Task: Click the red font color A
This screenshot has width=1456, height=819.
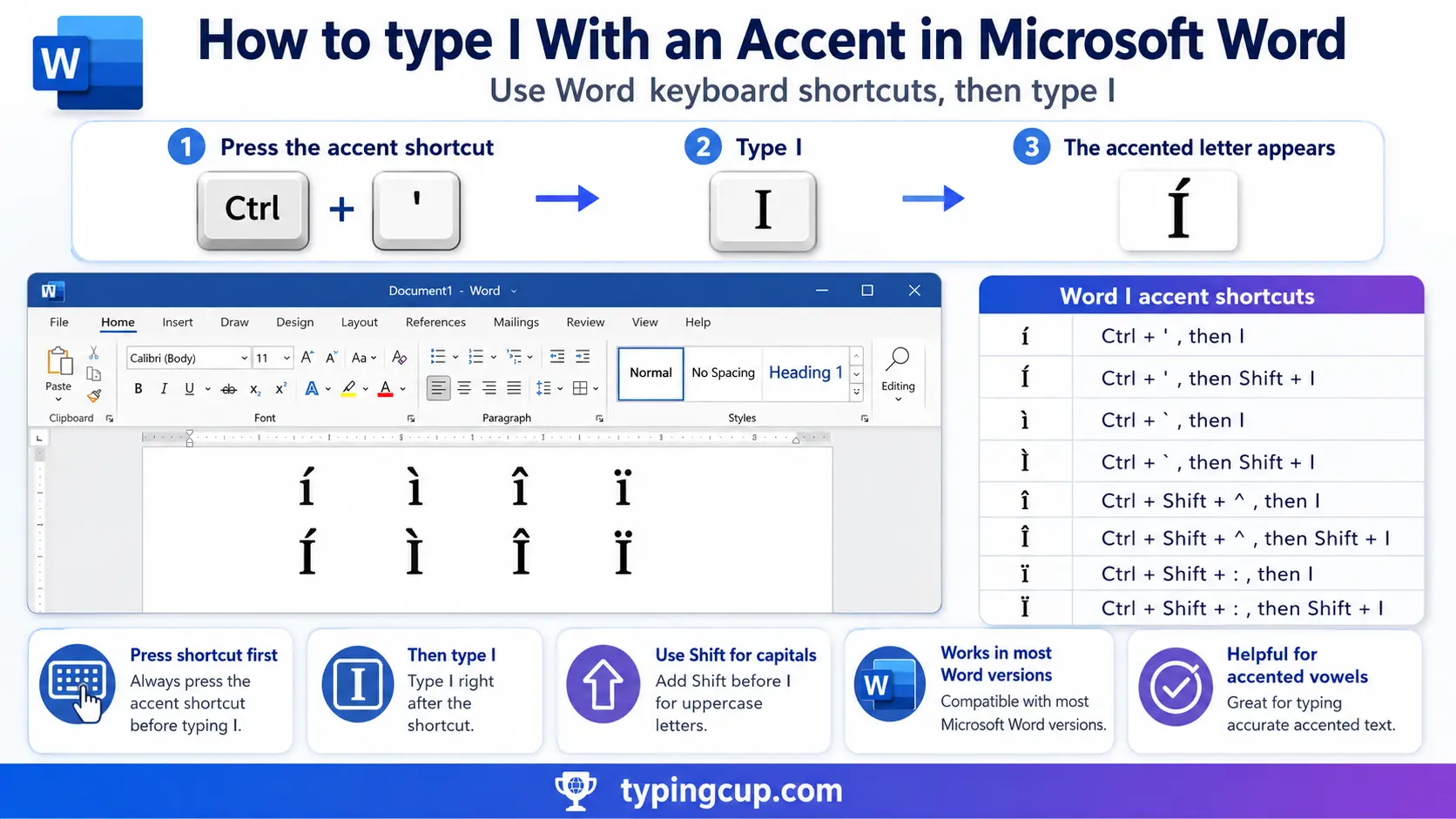Action: tap(385, 389)
